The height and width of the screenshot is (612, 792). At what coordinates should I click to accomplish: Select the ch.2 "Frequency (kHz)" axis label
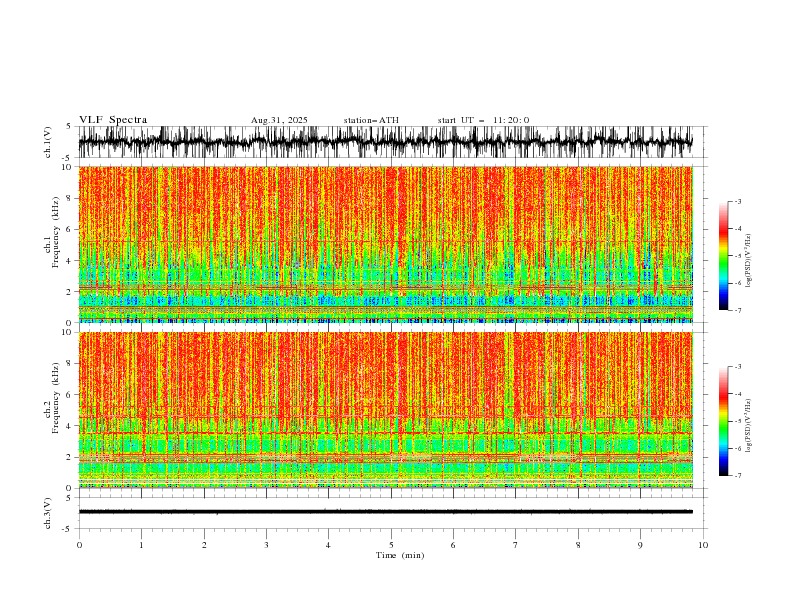[56, 398]
